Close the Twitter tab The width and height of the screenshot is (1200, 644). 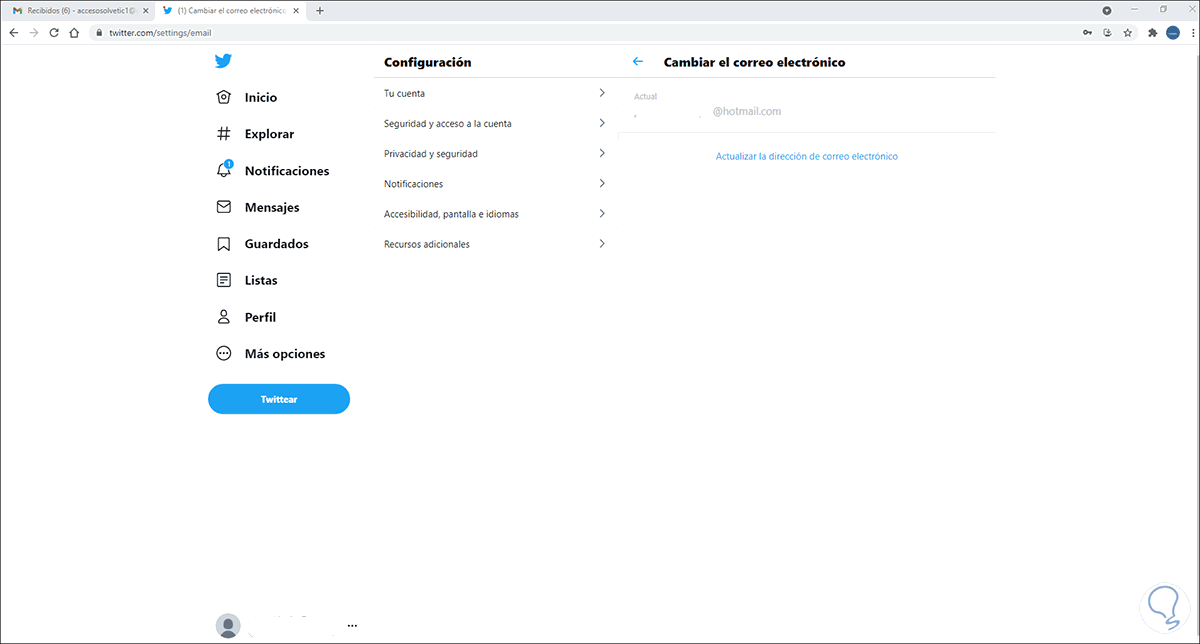point(295,10)
